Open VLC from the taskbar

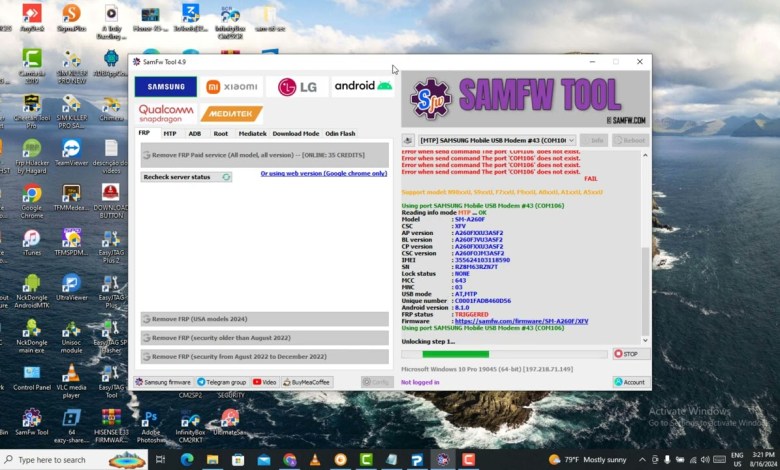tap(315, 460)
